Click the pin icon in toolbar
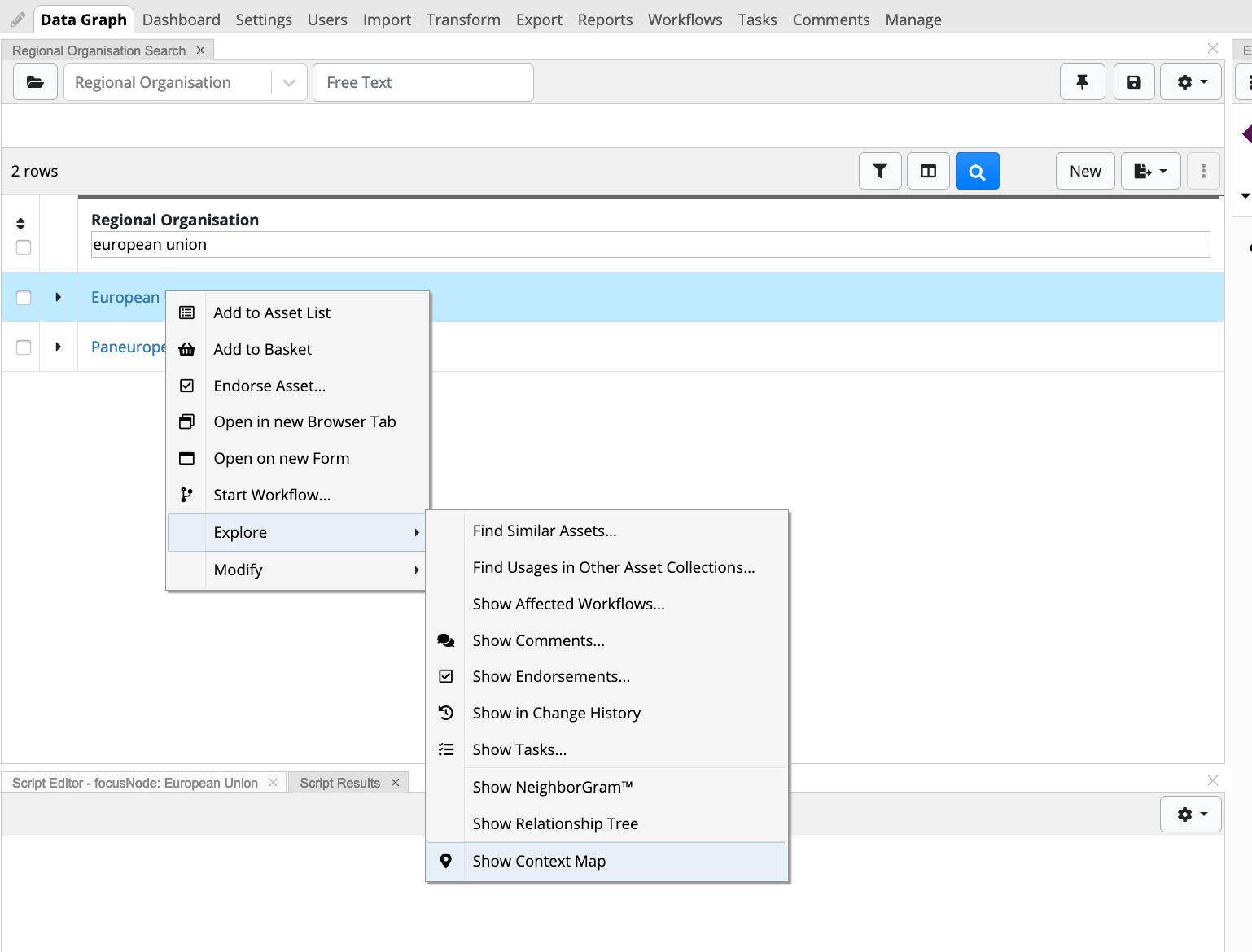The height and width of the screenshot is (952, 1252). [x=1082, y=82]
